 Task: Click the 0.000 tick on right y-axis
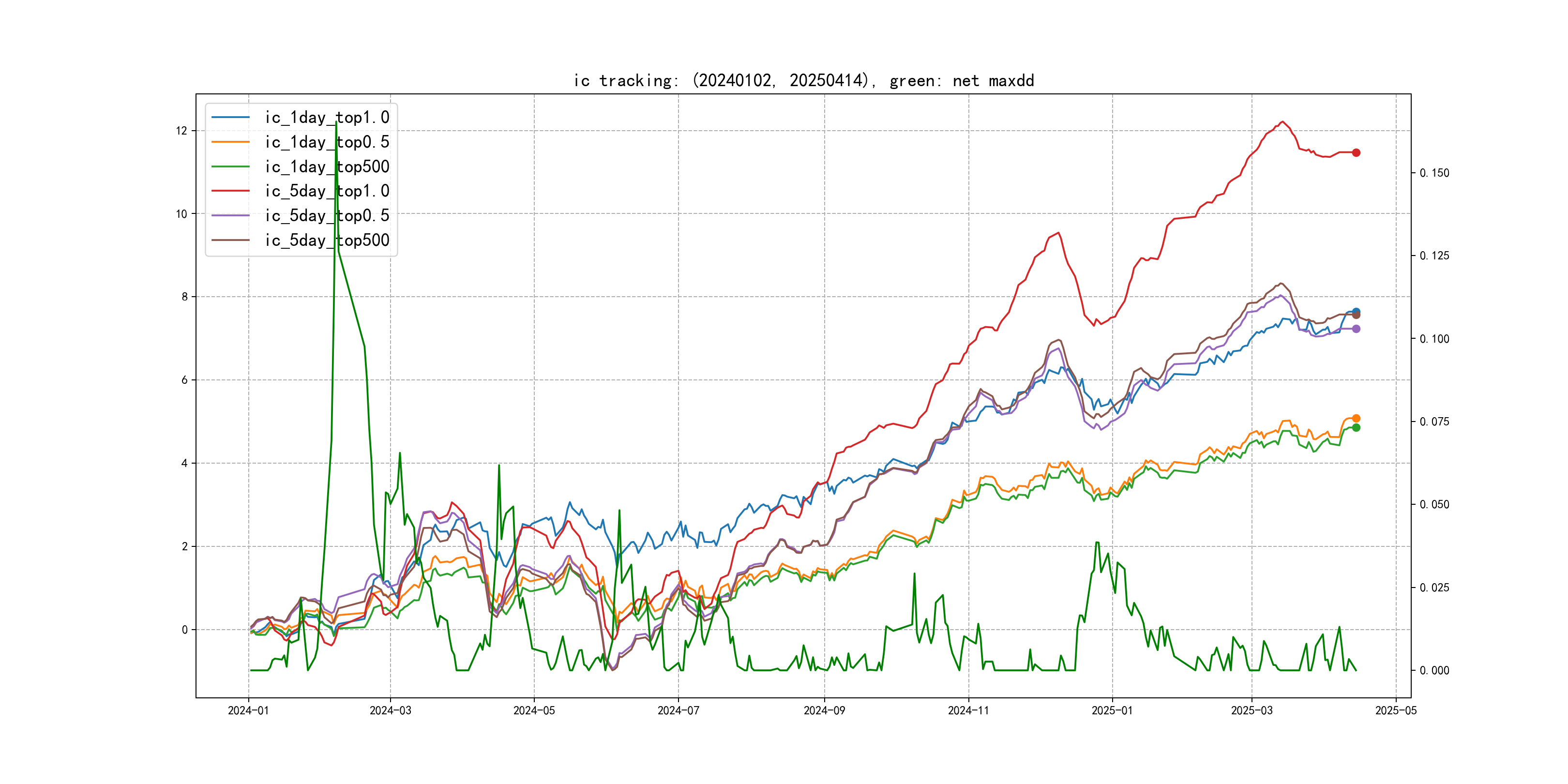(1434, 670)
